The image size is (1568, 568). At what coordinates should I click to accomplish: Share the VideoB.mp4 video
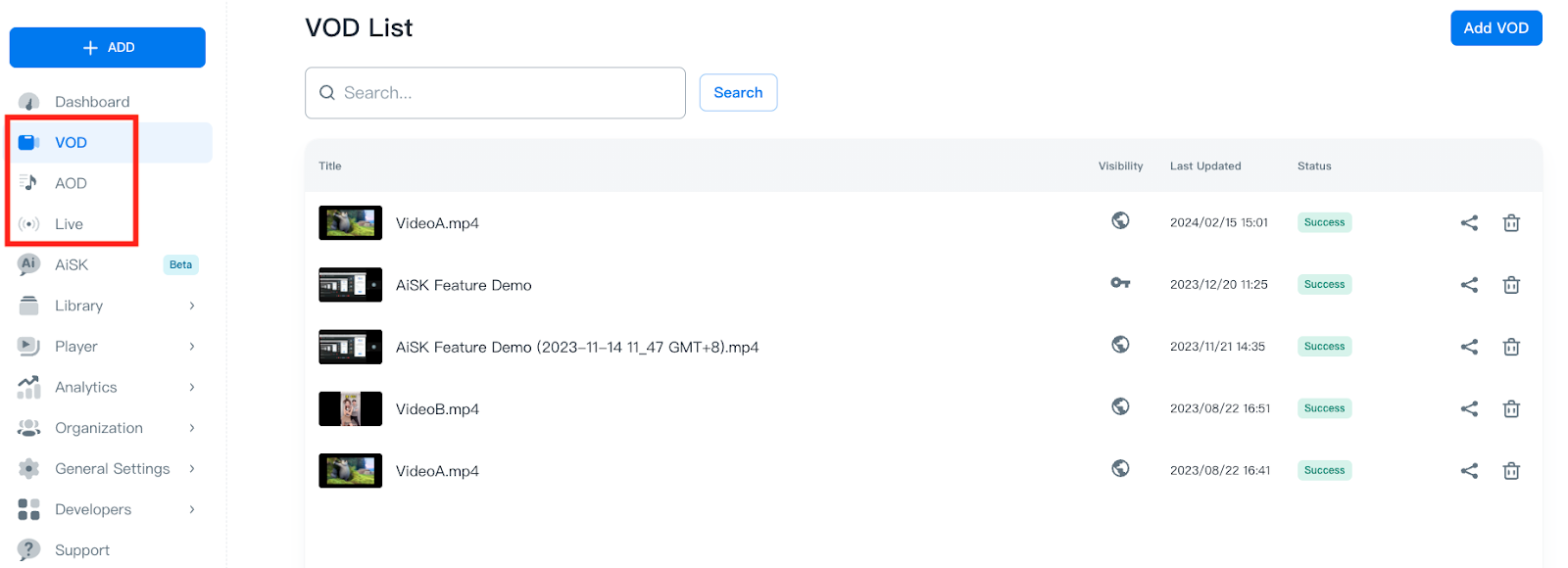click(1469, 409)
